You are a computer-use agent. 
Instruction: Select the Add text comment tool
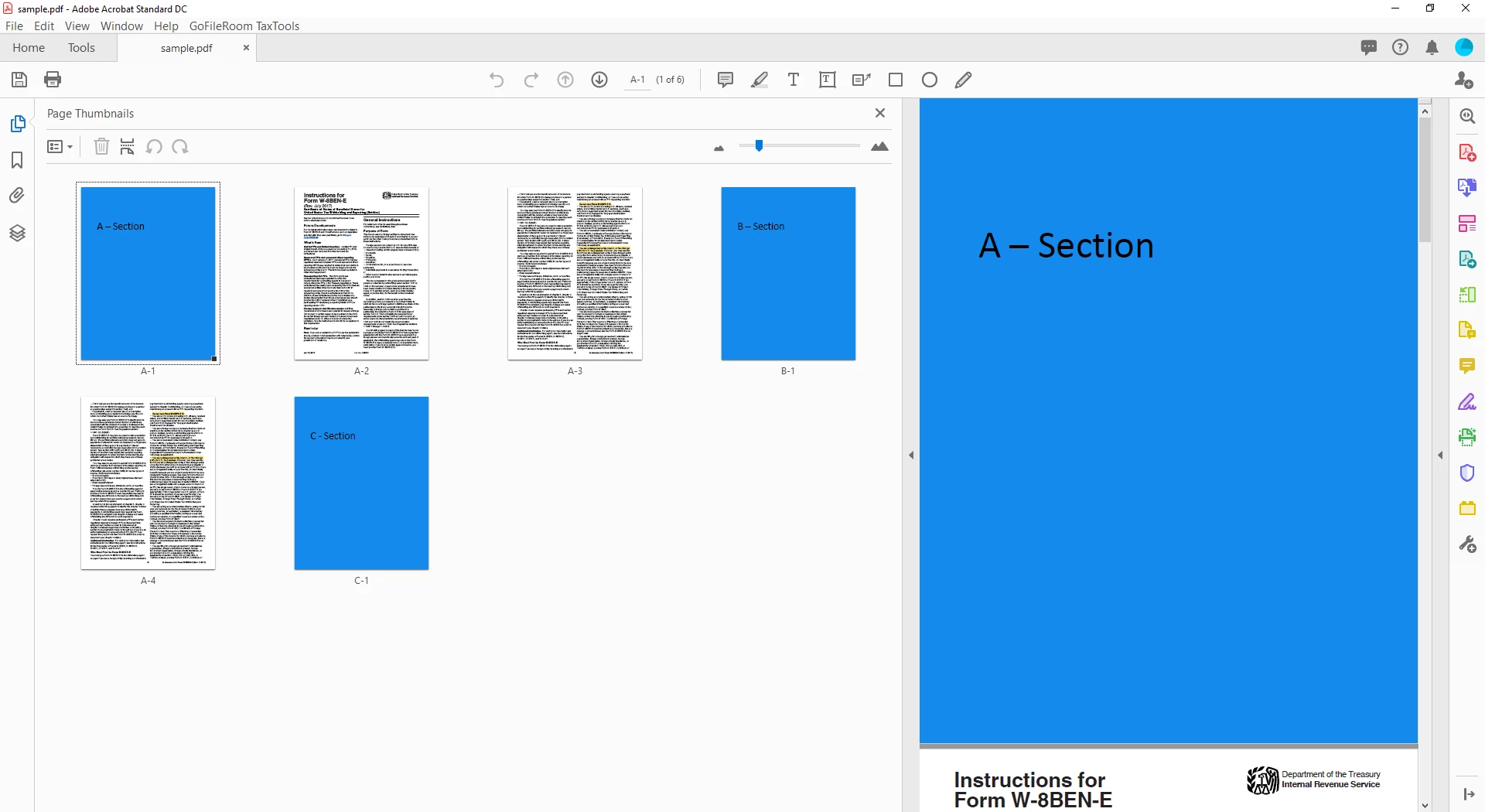[794, 80]
